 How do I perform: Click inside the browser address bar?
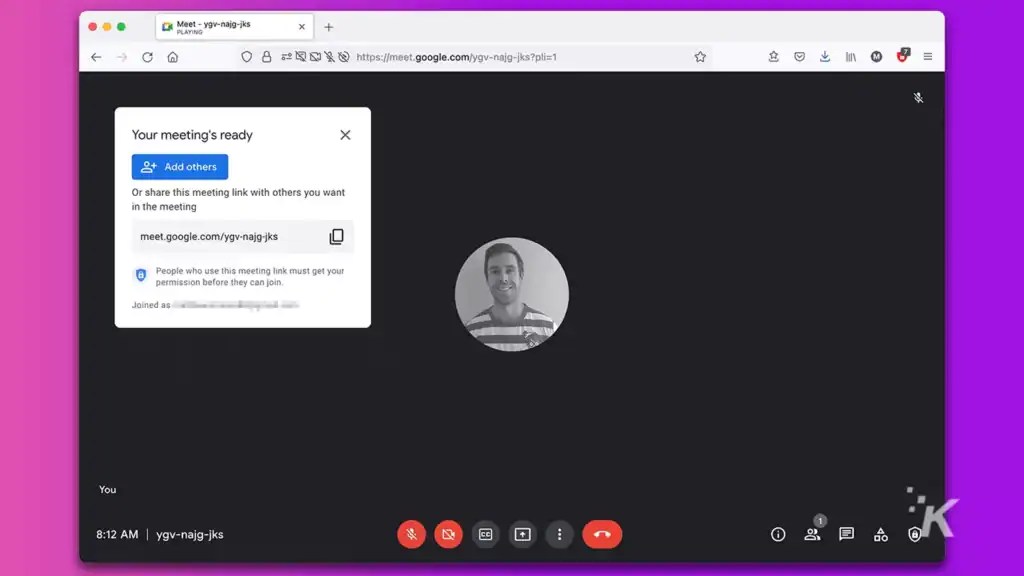point(500,57)
